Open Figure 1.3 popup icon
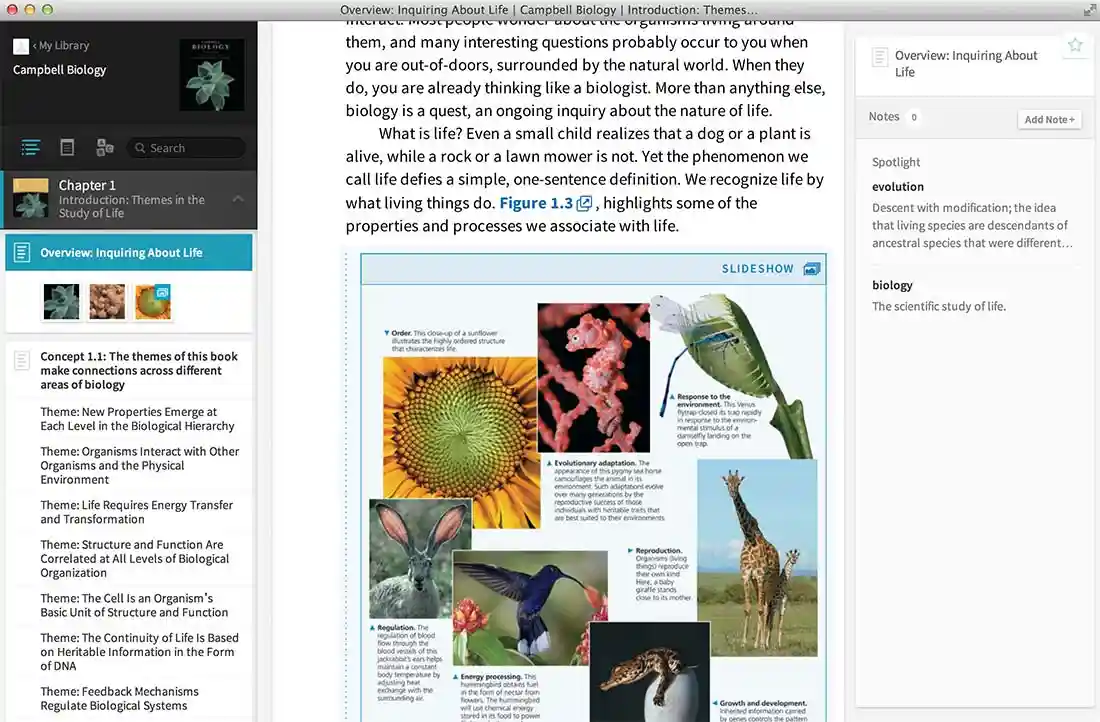The height and width of the screenshot is (722, 1100). coord(584,203)
